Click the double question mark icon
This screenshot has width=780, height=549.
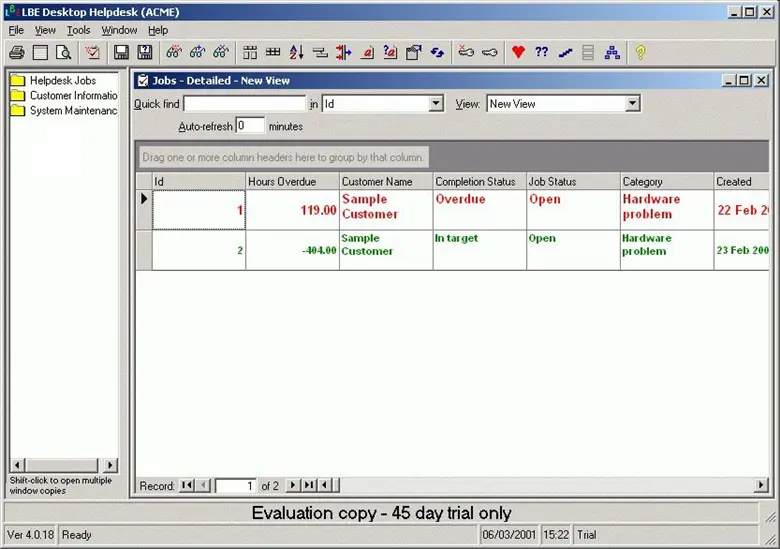[x=541, y=52]
